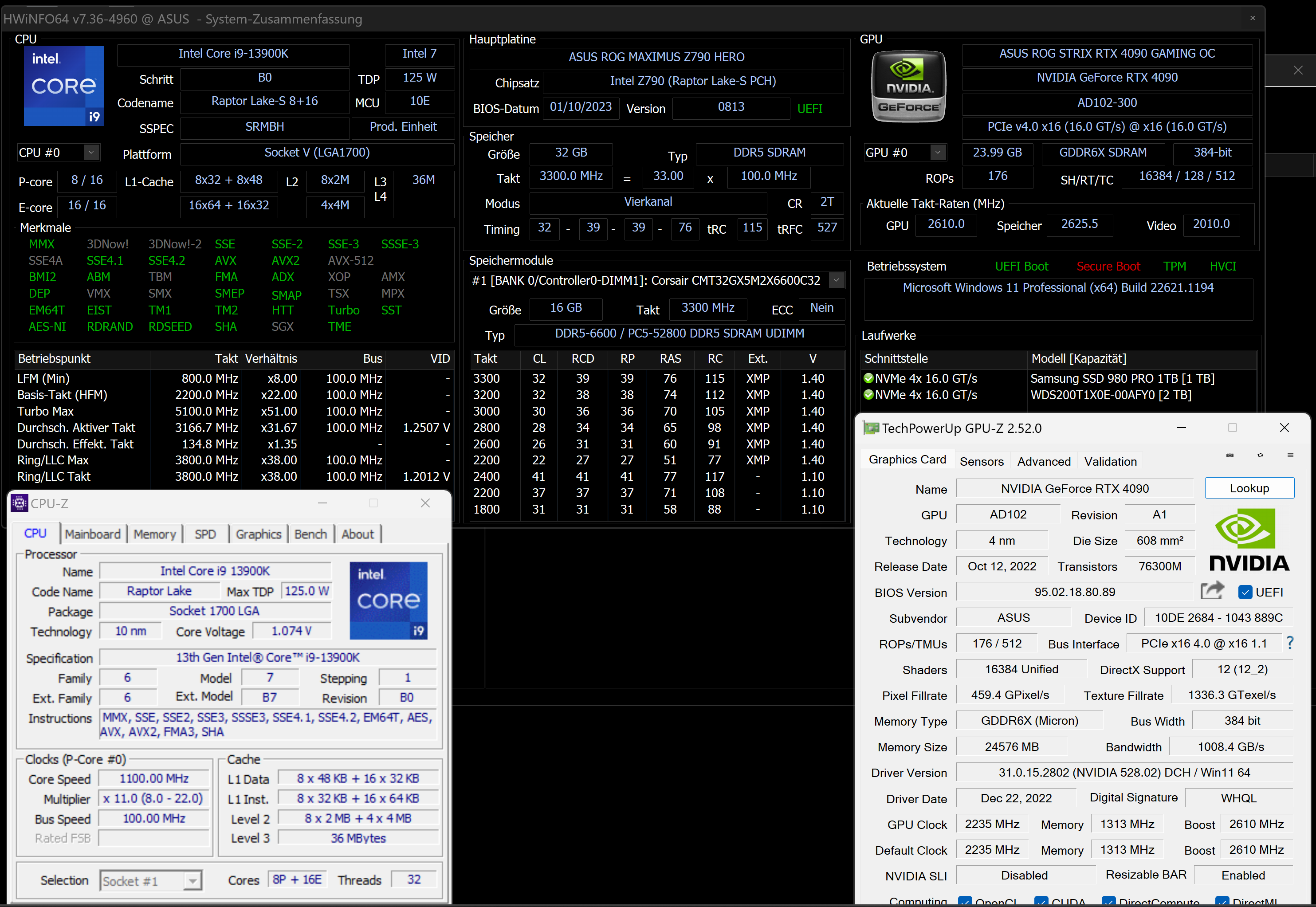Click the BIOS export share icon
This screenshot has width=1316, height=907.
point(1212,591)
